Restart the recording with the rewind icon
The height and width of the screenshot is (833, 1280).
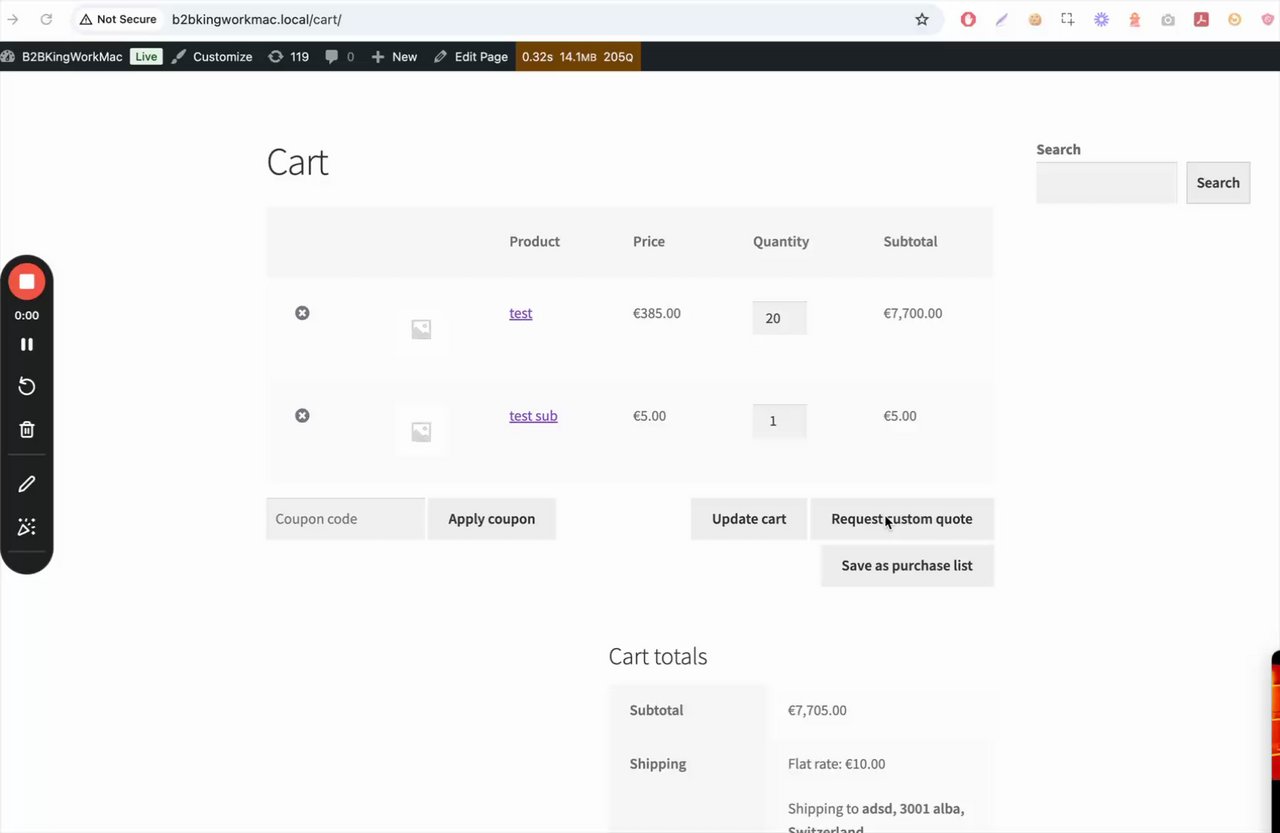(27, 387)
